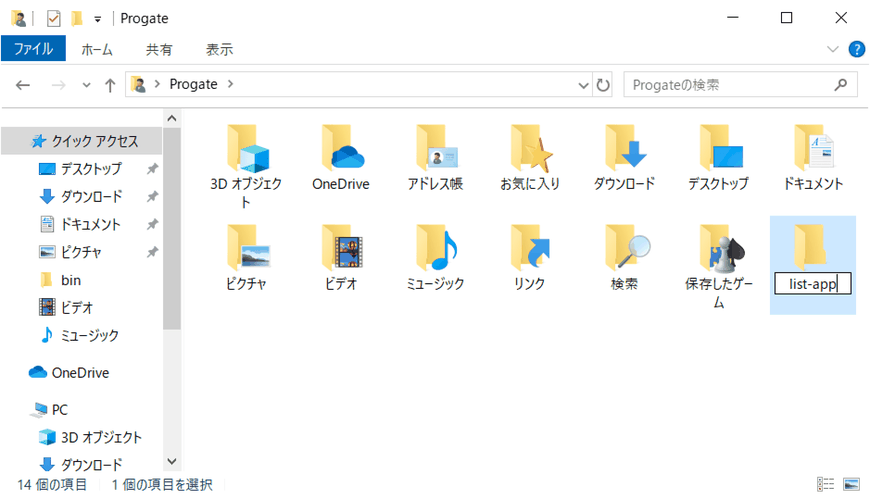Expand the ribbon with the chevron
870x499 pixels.
click(x=832, y=49)
